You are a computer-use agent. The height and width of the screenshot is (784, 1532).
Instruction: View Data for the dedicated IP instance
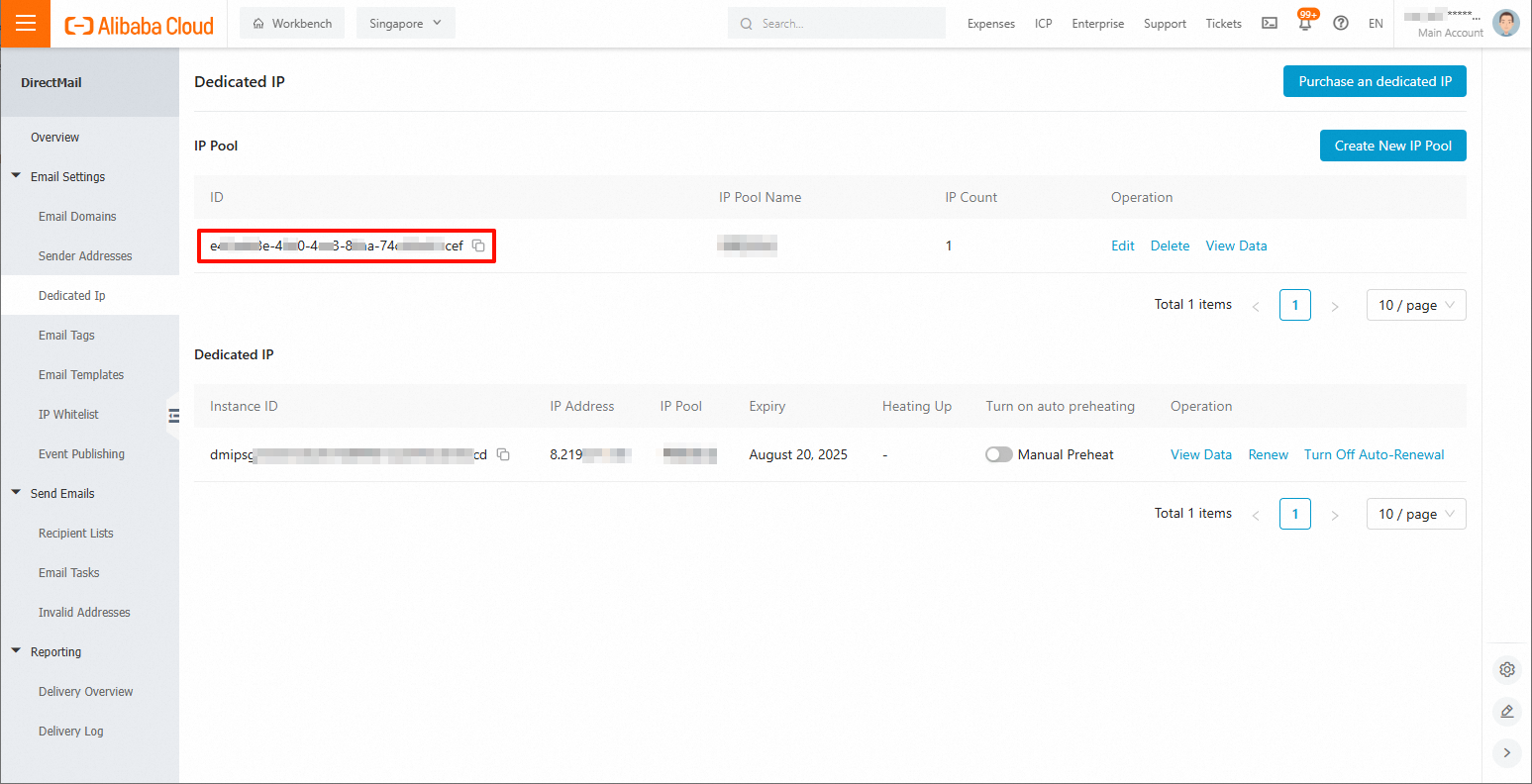(x=1201, y=454)
